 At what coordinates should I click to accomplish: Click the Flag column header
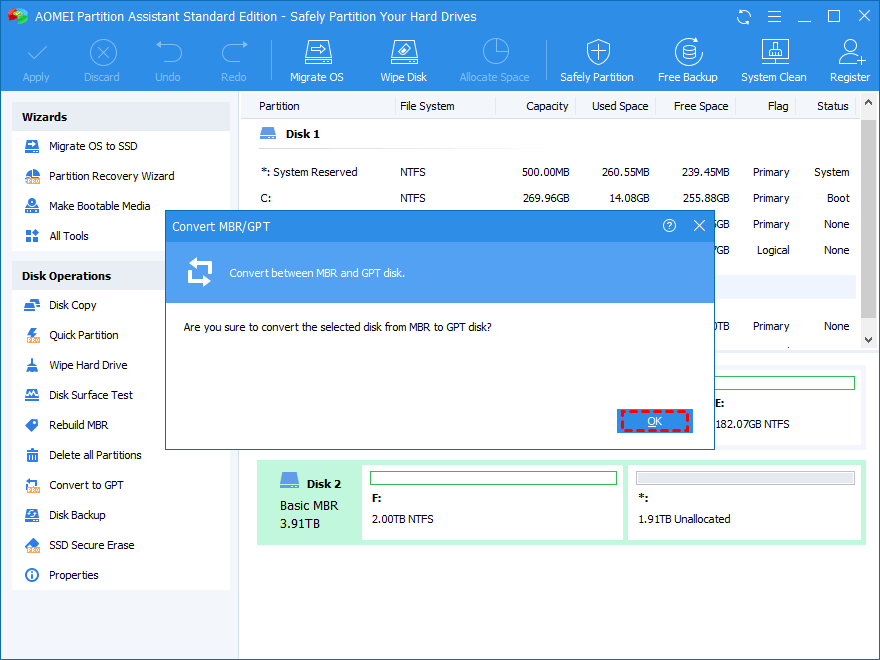778,106
